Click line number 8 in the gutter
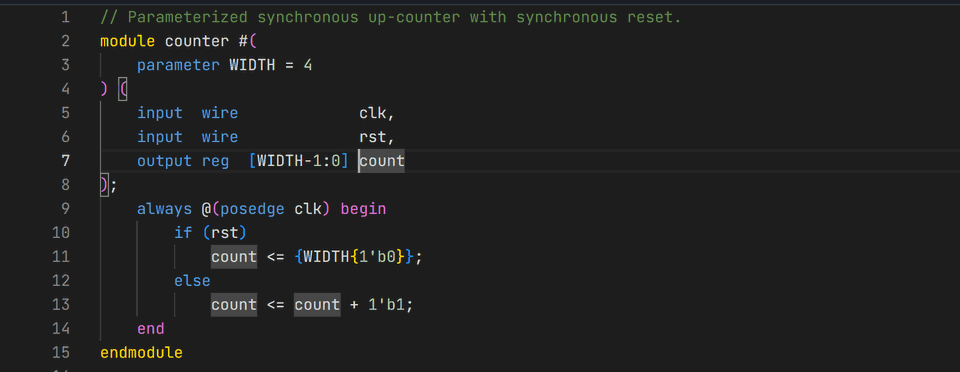 (66, 185)
